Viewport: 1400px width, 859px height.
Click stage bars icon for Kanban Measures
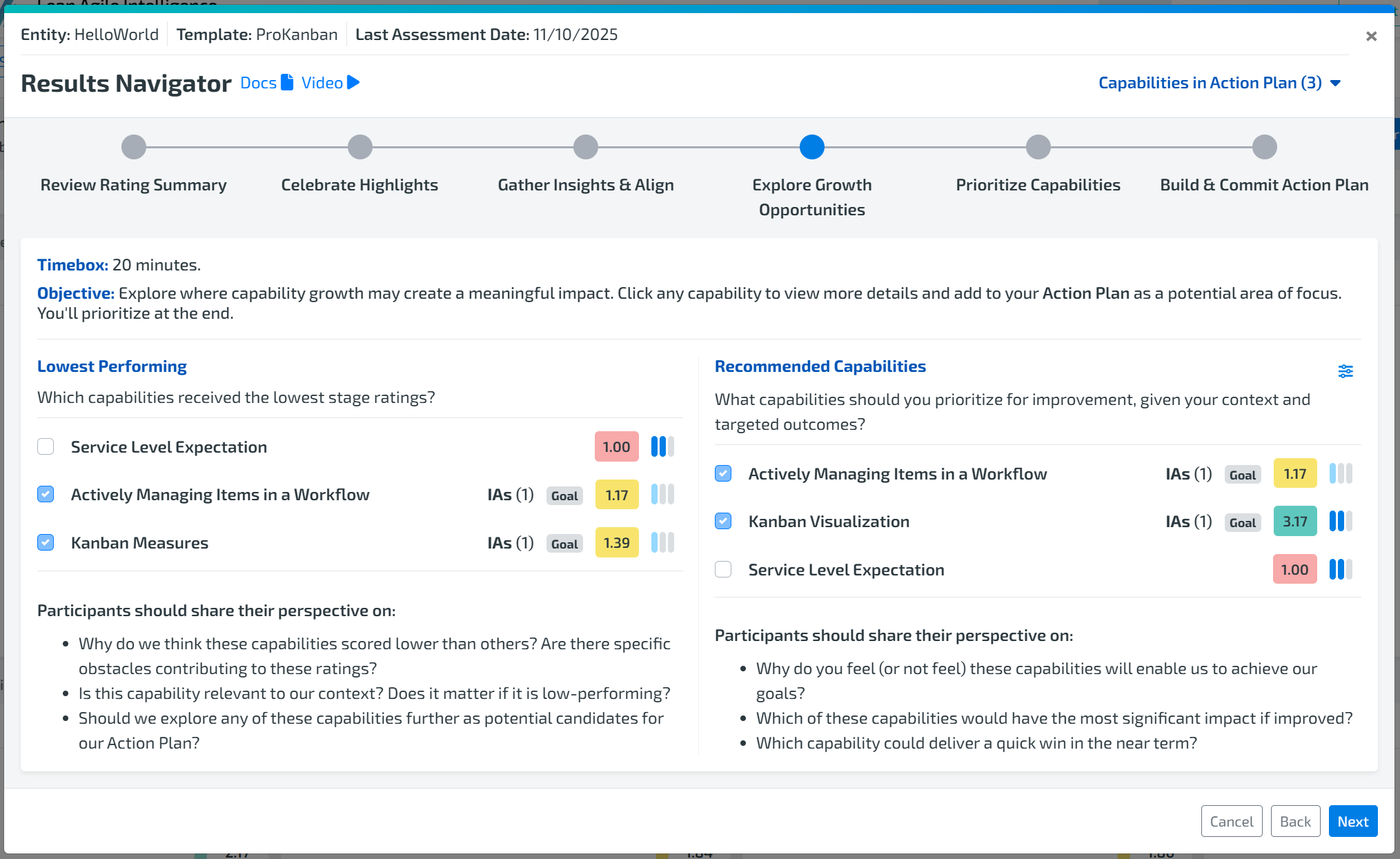click(x=662, y=543)
